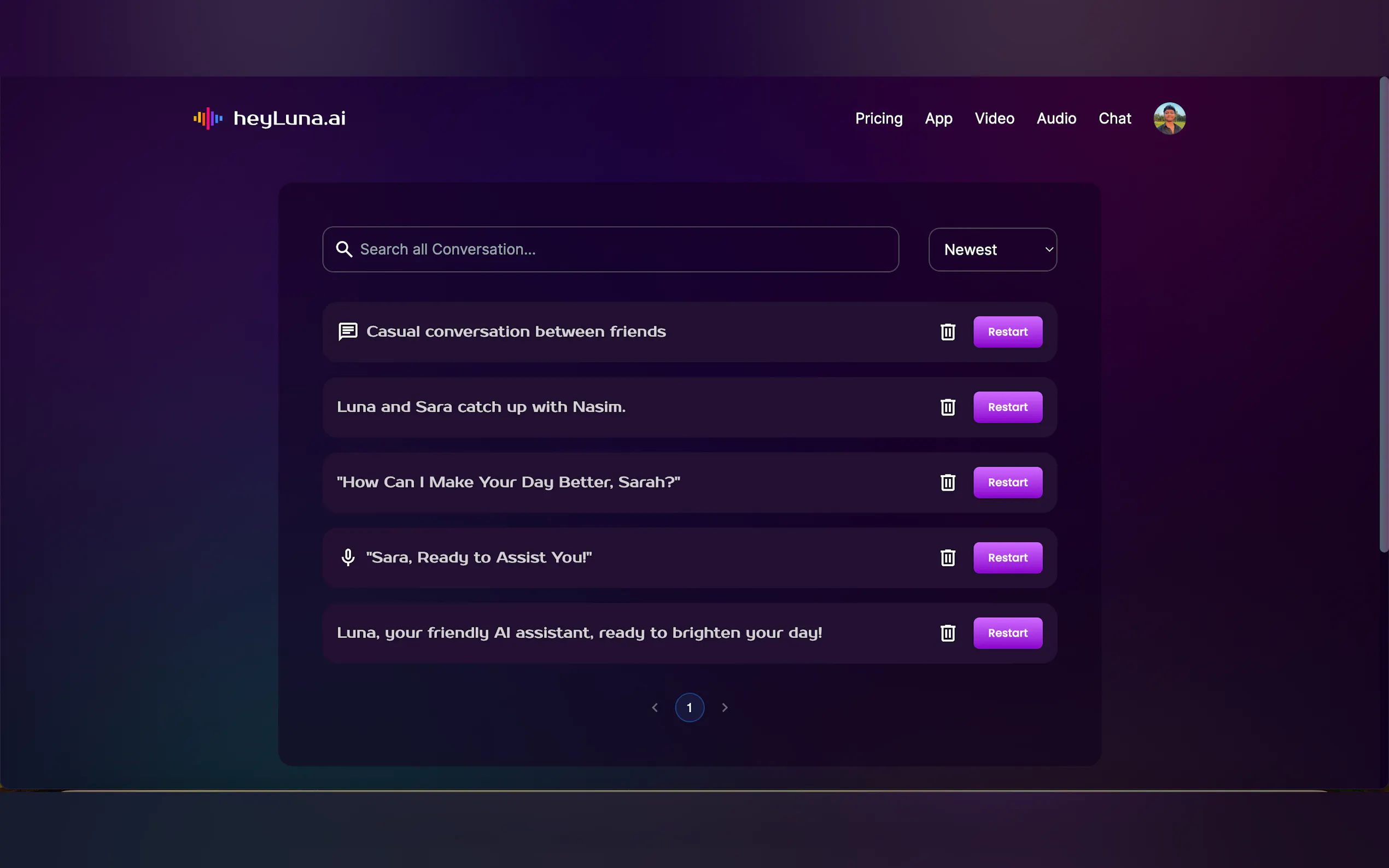1389x868 pixels.
Task: Open the Pricing nav item
Action: tap(879, 118)
